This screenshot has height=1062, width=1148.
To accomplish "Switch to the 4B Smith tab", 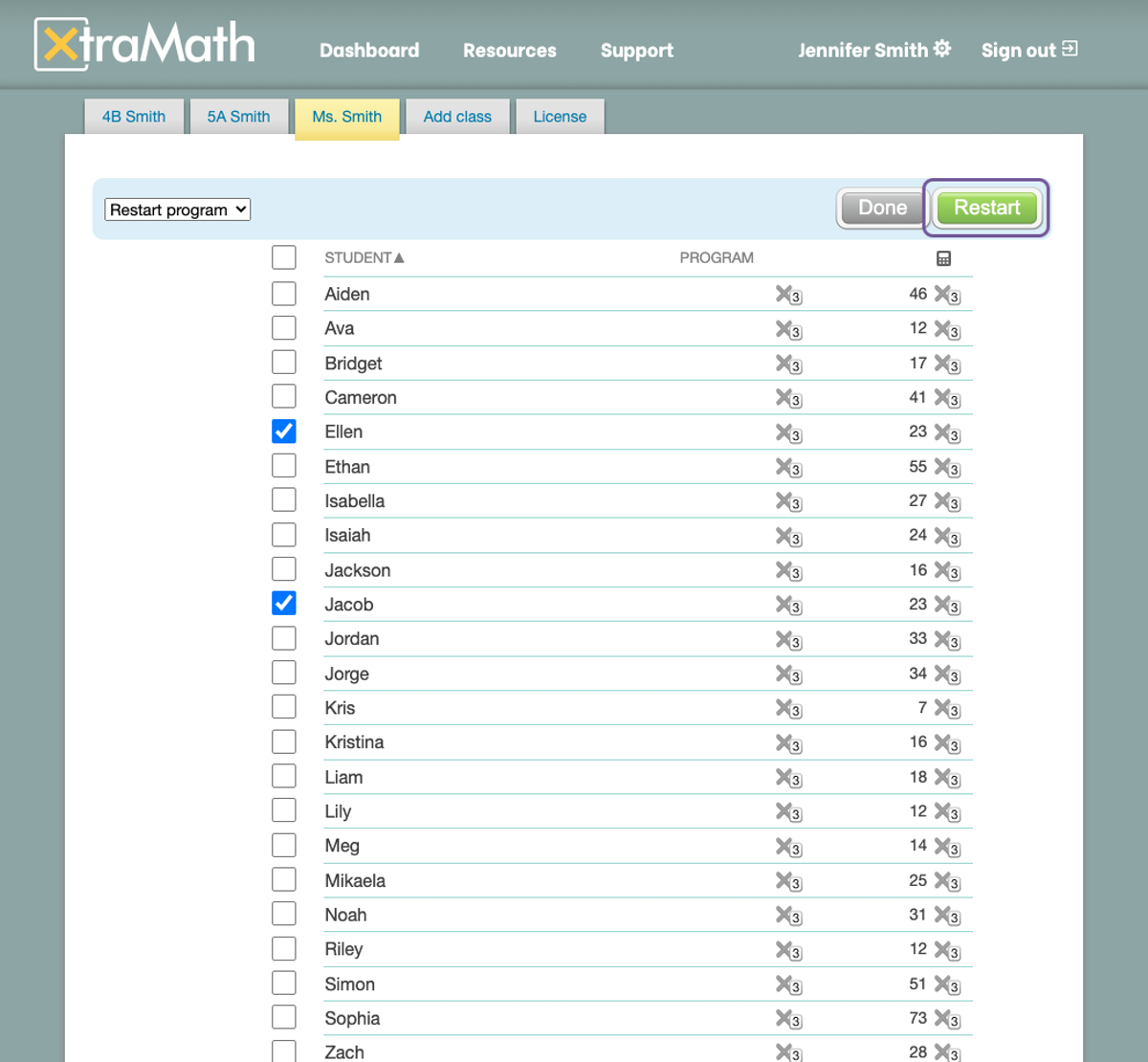I will point(133,116).
